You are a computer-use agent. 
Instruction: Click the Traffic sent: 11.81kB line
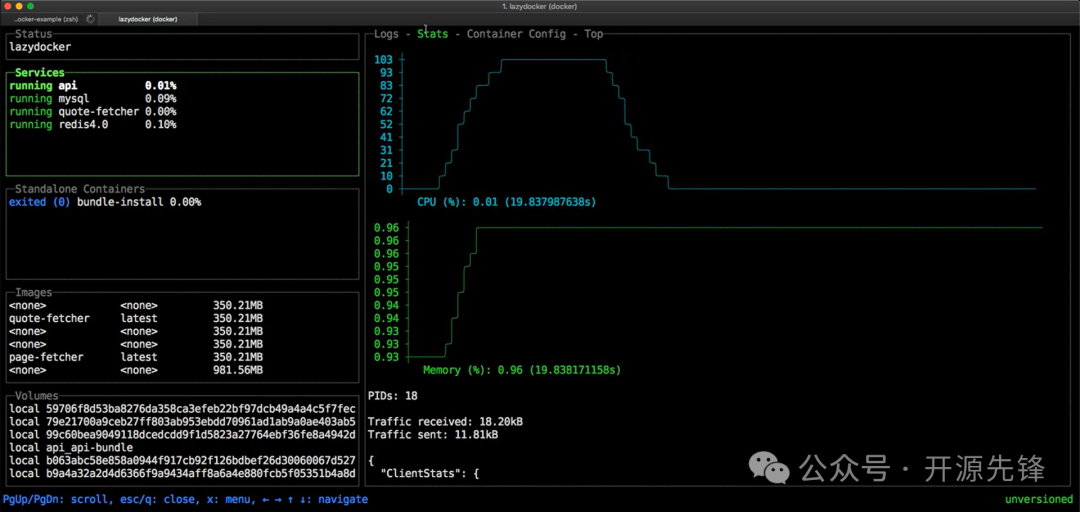point(433,435)
